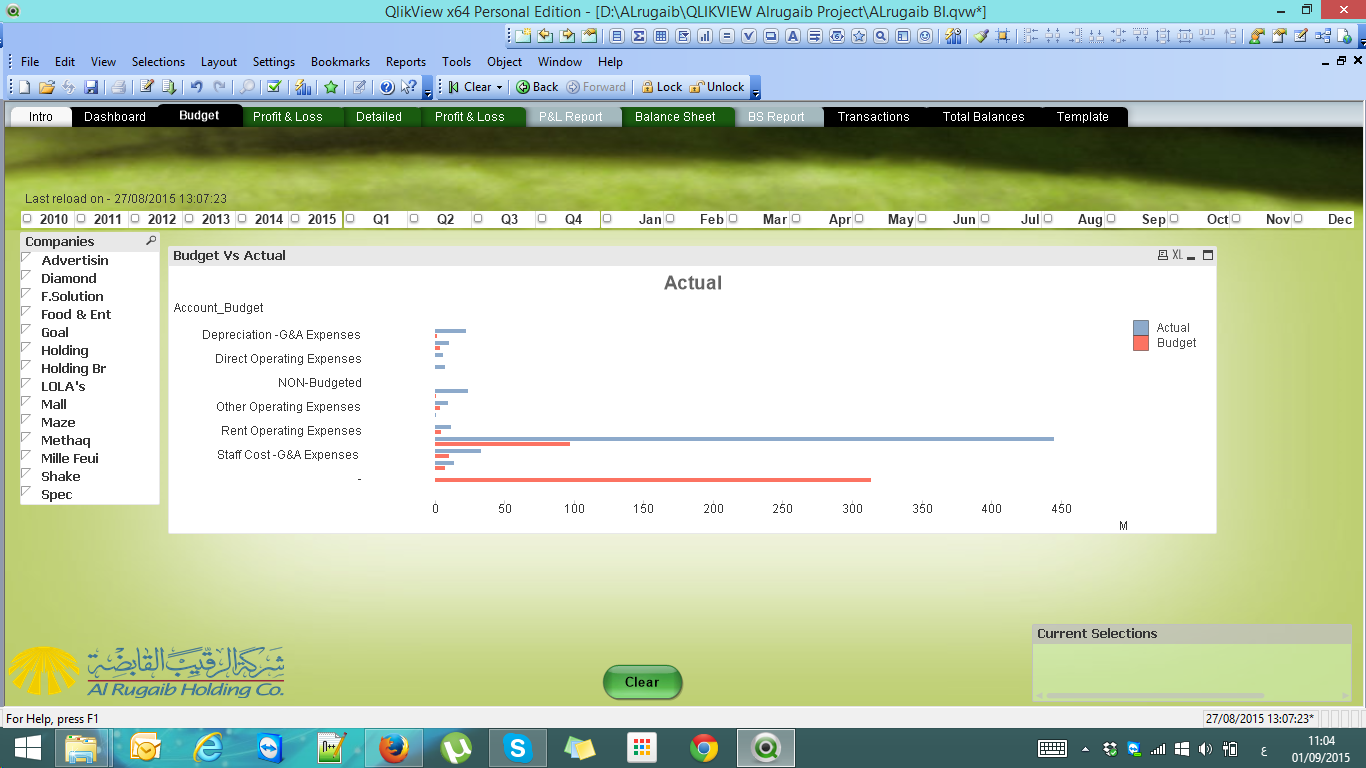Click the Quick Chart wizard icon
This screenshot has height=768, width=1366.
click(x=303, y=87)
